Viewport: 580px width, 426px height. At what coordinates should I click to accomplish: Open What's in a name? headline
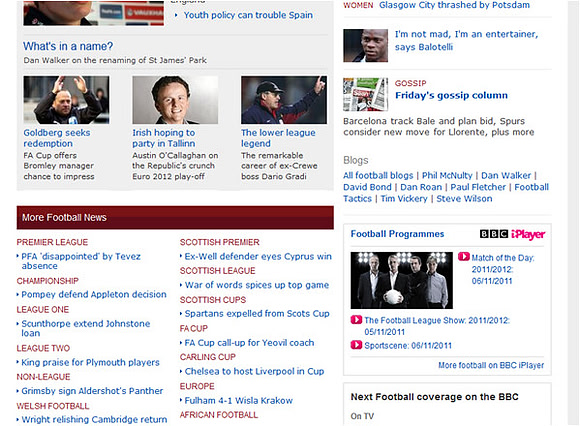point(68,46)
